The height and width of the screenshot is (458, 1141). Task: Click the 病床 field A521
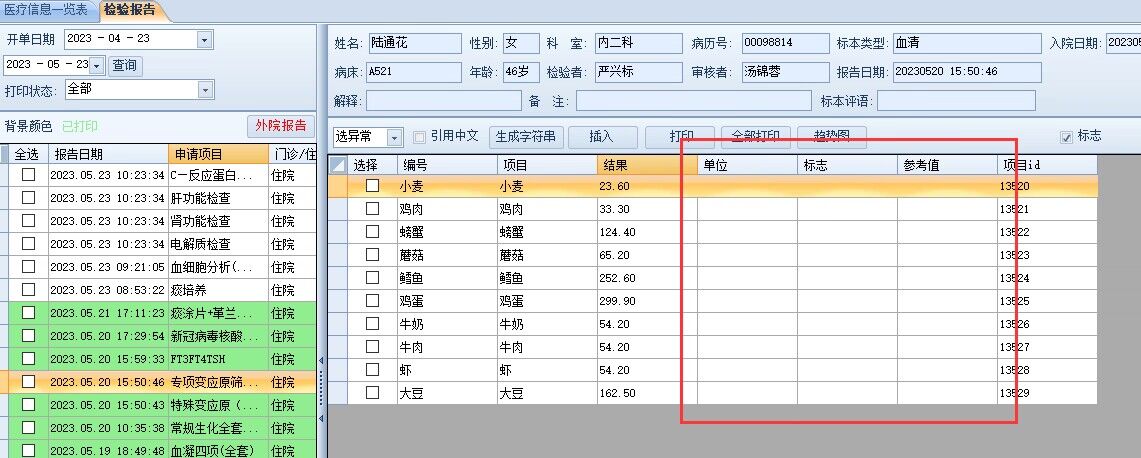click(414, 72)
